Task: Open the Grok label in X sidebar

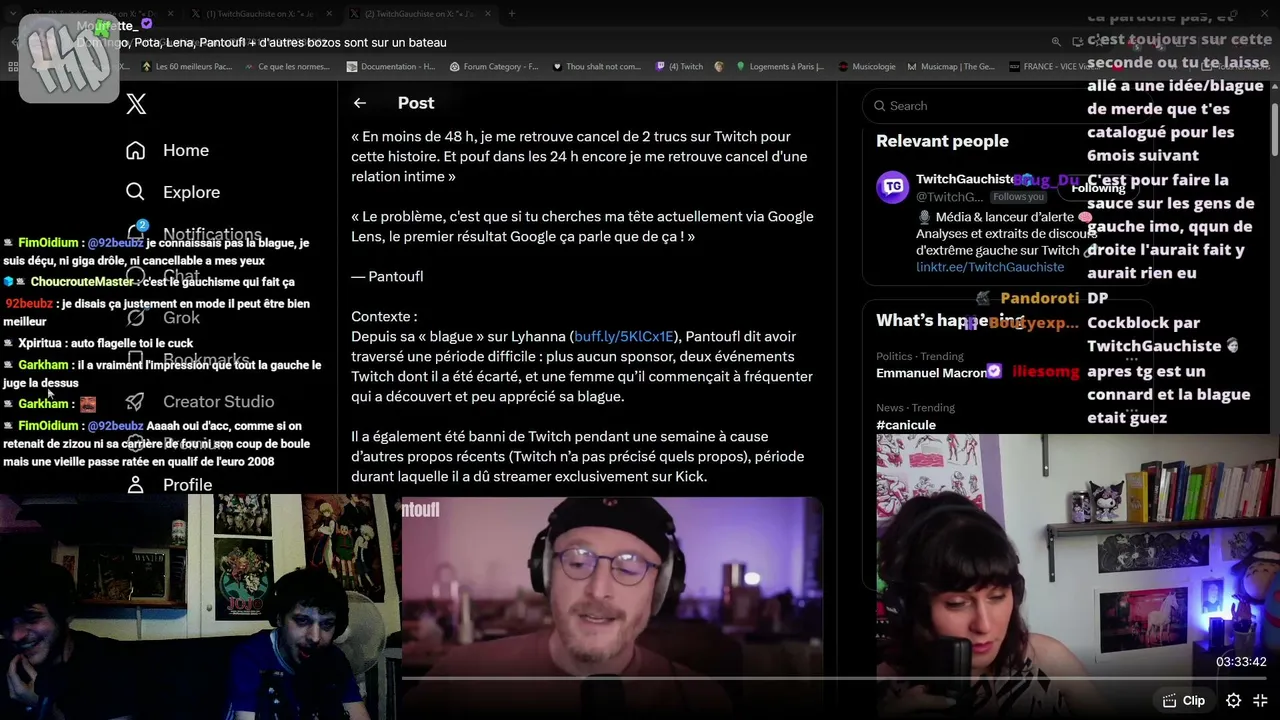Action: pyautogui.click(x=181, y=318)
